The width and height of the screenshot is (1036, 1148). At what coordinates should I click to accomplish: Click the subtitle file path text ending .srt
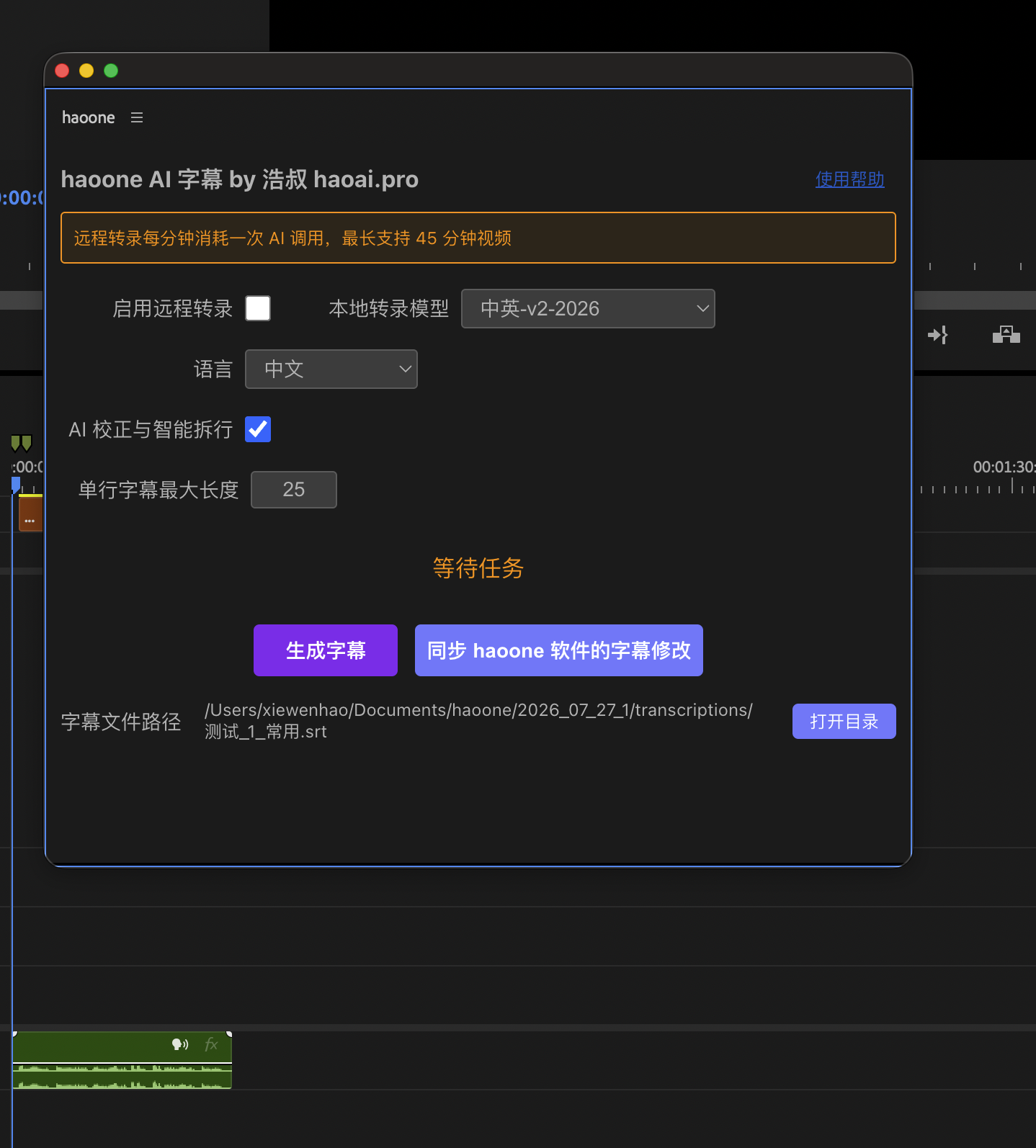(479, 721)
